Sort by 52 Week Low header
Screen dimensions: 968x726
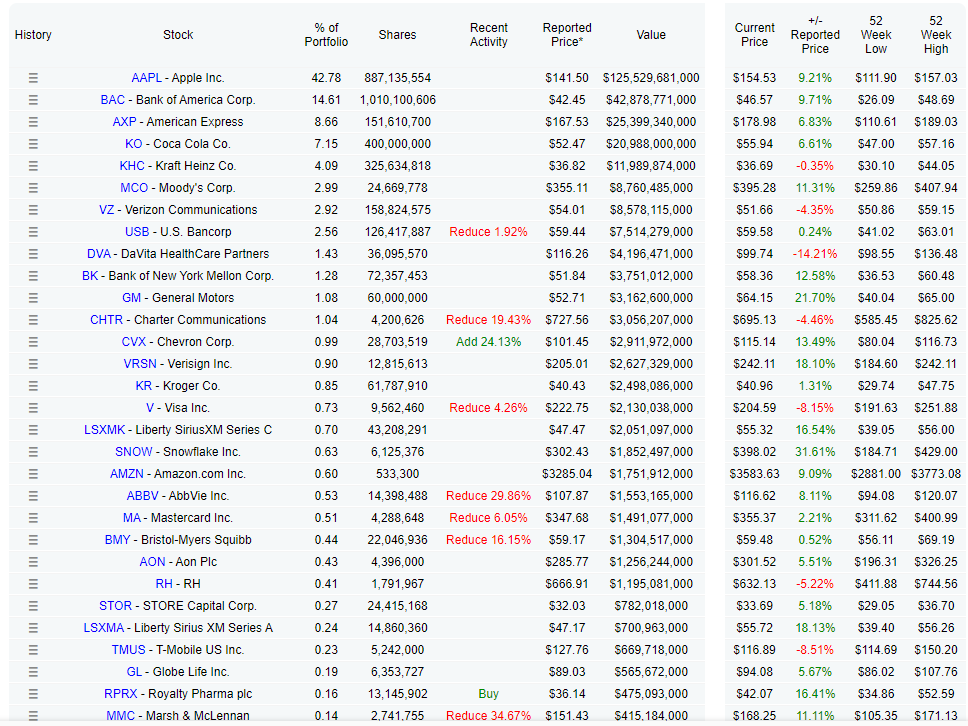[x=875, y=35]
